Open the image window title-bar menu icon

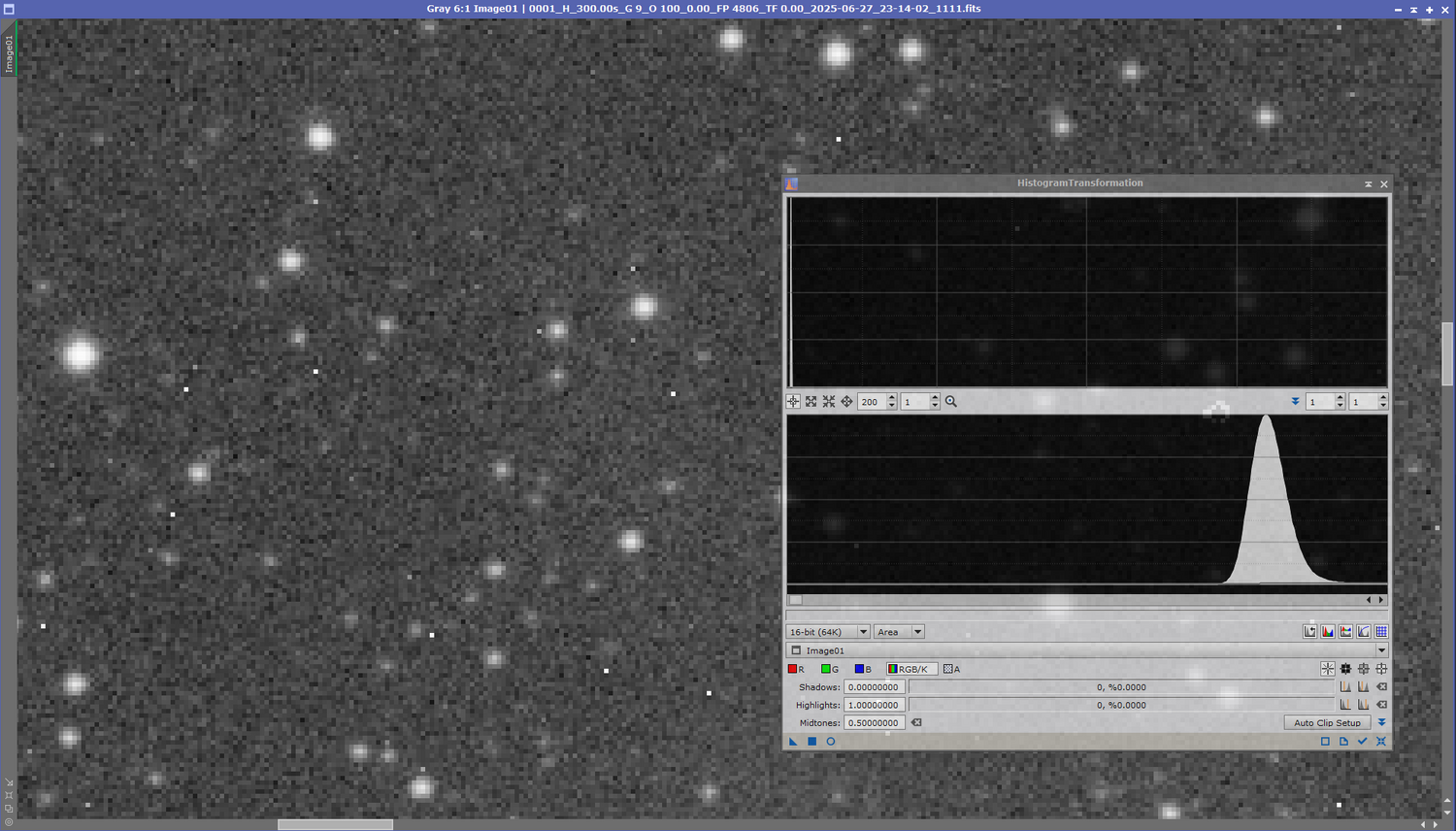pos(9,9)
